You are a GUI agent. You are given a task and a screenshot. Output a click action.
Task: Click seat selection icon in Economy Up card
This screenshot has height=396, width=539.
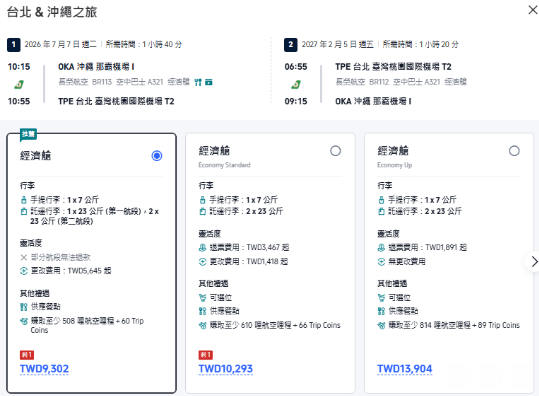(x=381, y=297)
